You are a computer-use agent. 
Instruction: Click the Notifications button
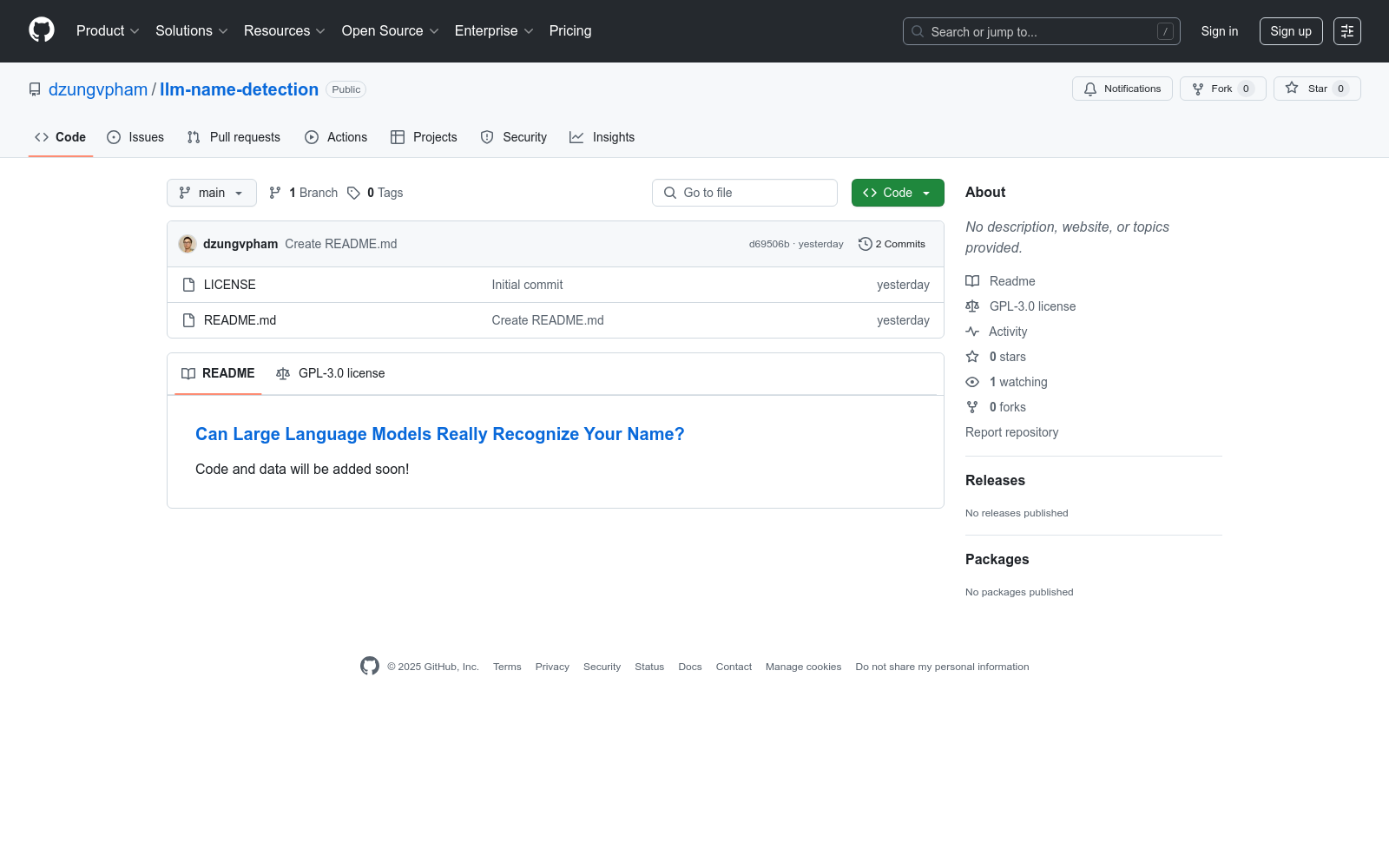1122,89
